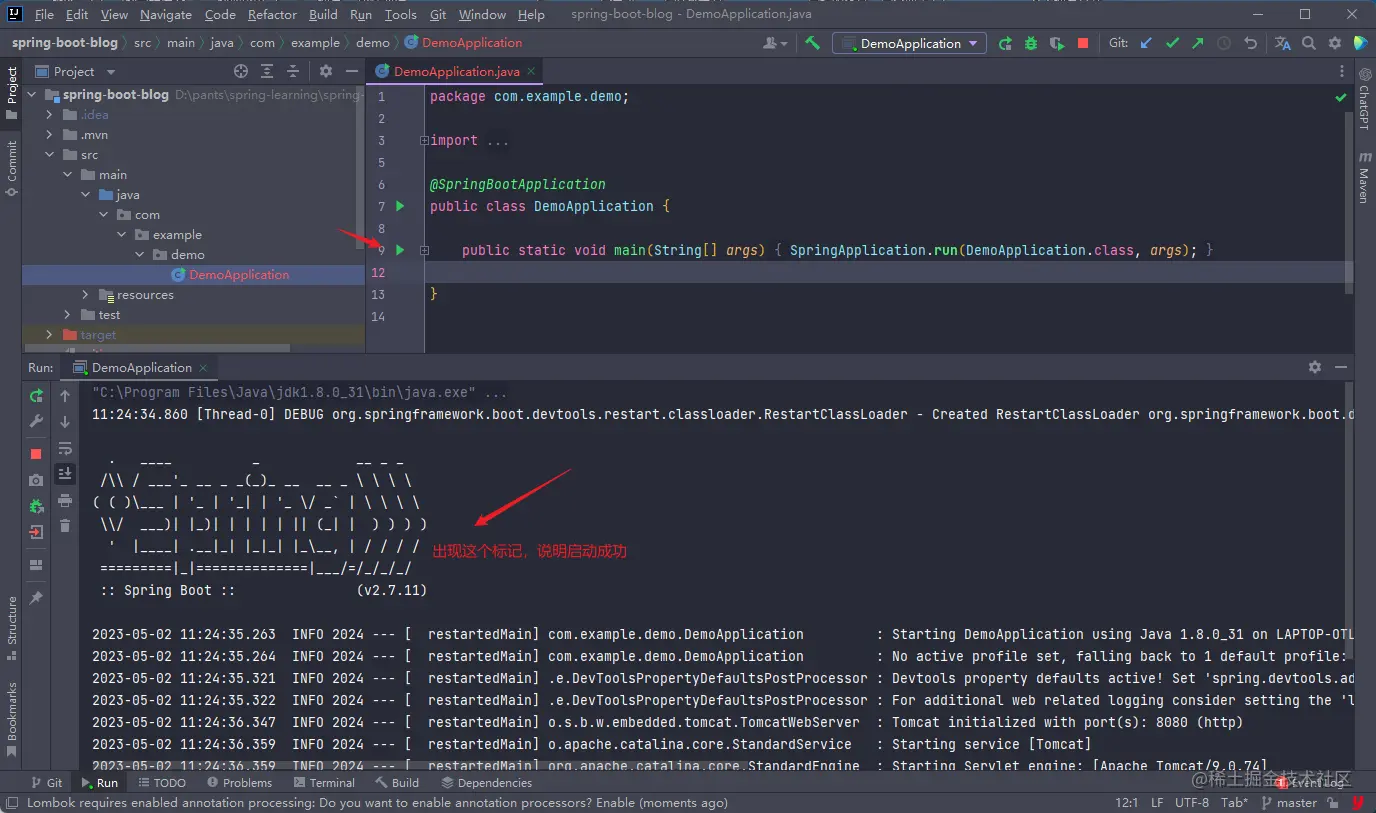Screen dimensions: 1376x813
Task: Open DemoApplication run configuration dropdown
Action: tap(910, 43)
